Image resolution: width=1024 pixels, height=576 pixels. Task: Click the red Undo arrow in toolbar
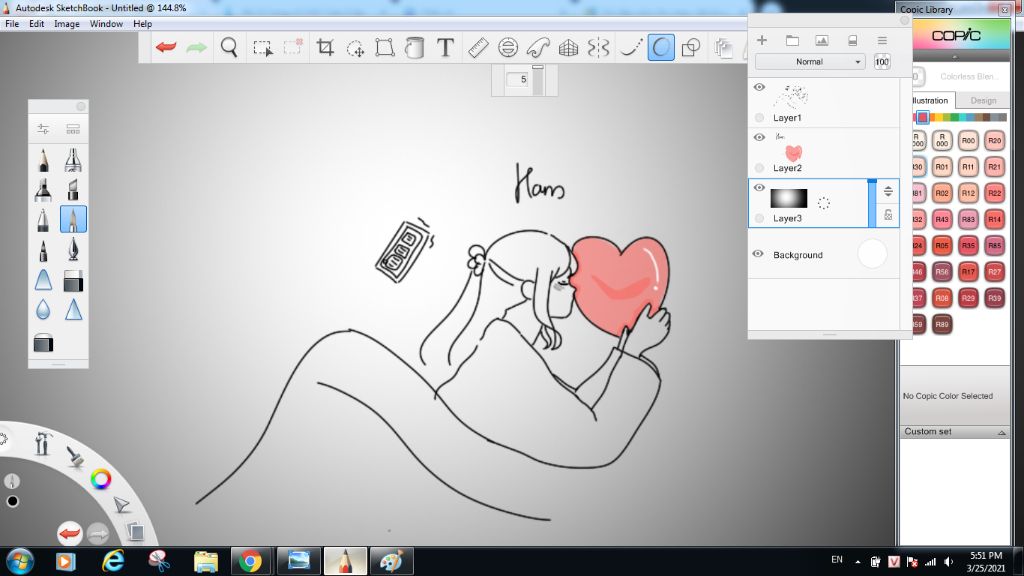[166, 47]
